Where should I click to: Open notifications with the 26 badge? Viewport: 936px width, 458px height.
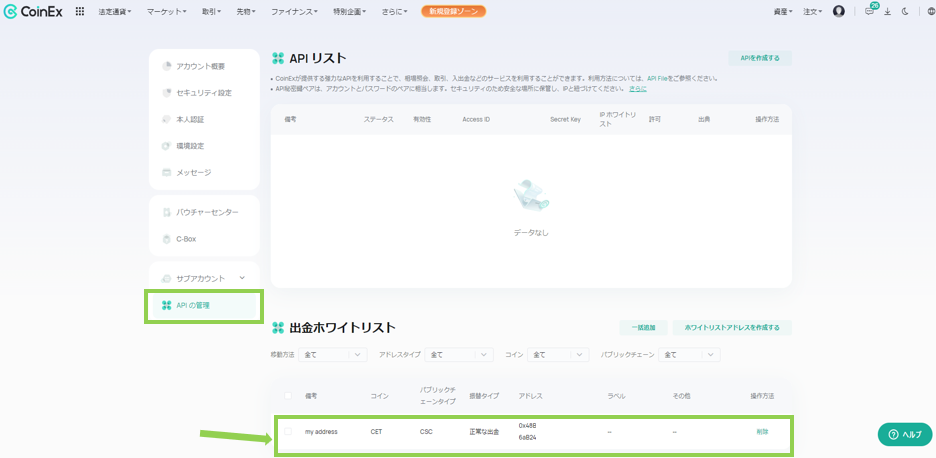pos(870,11)
